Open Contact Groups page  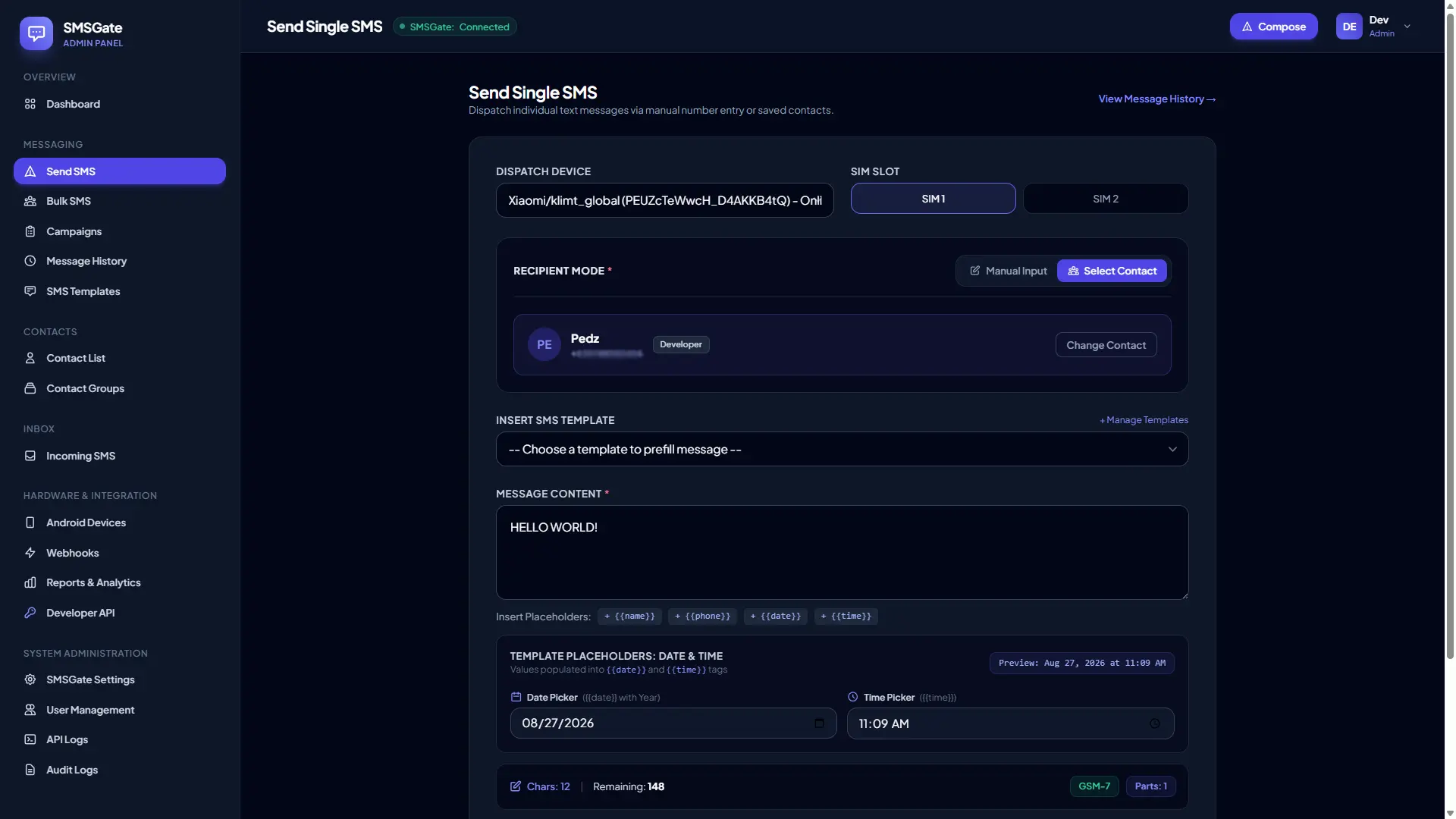[x=120, y=388]
